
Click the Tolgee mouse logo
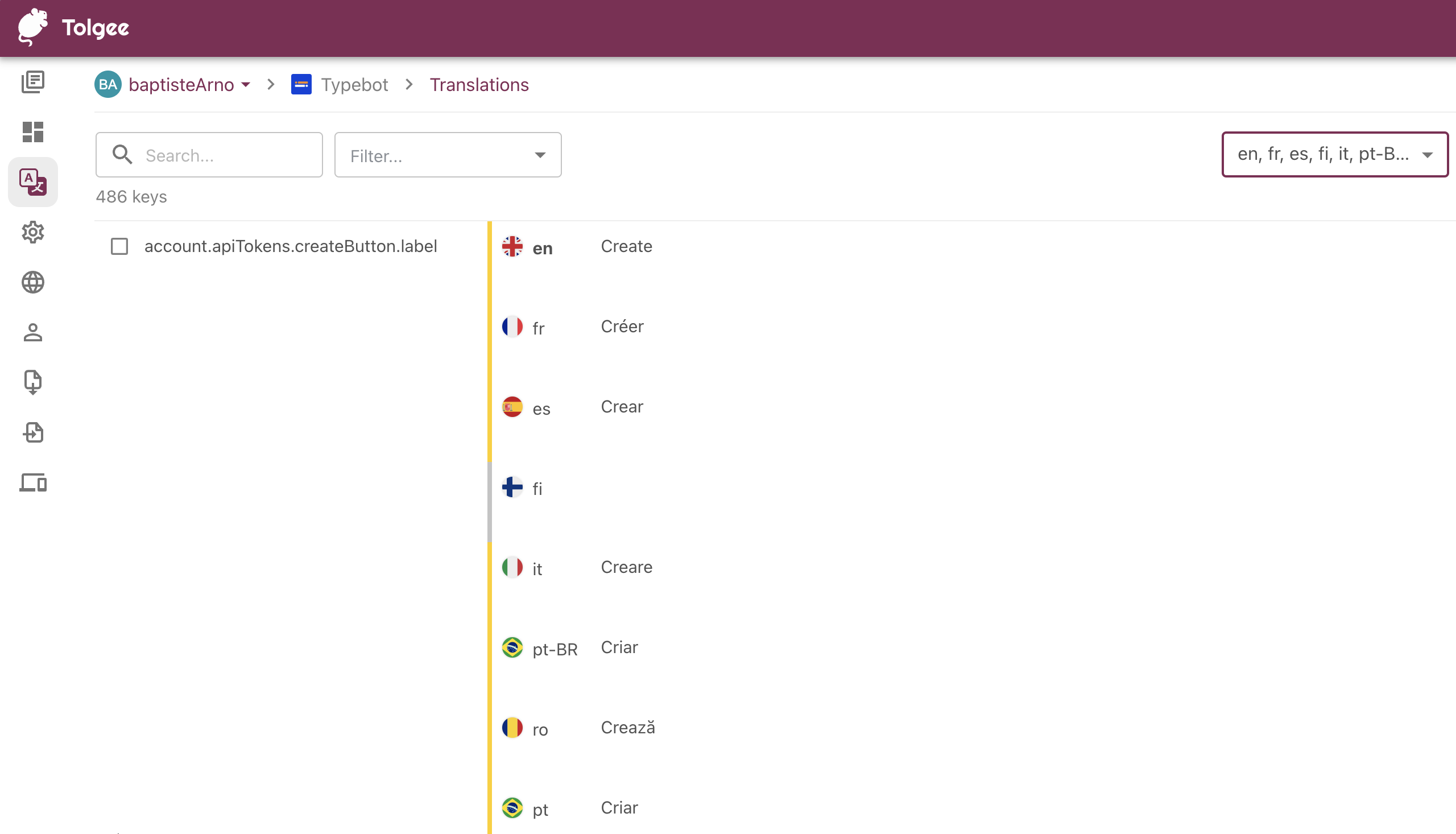pyautogui.click(x=32, y=27)
